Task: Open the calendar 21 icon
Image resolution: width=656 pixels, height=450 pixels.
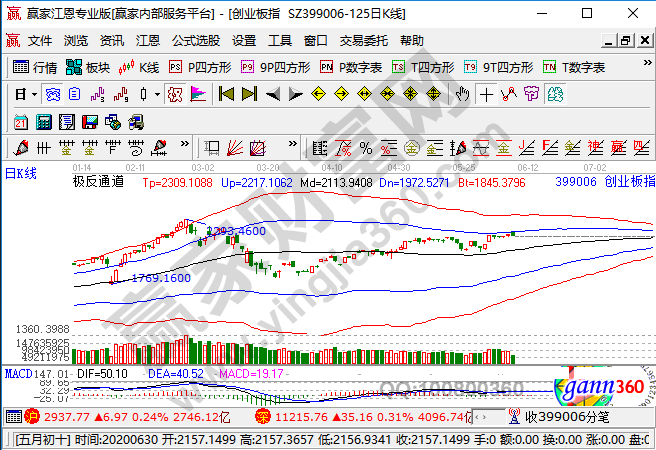Action: 21,122
